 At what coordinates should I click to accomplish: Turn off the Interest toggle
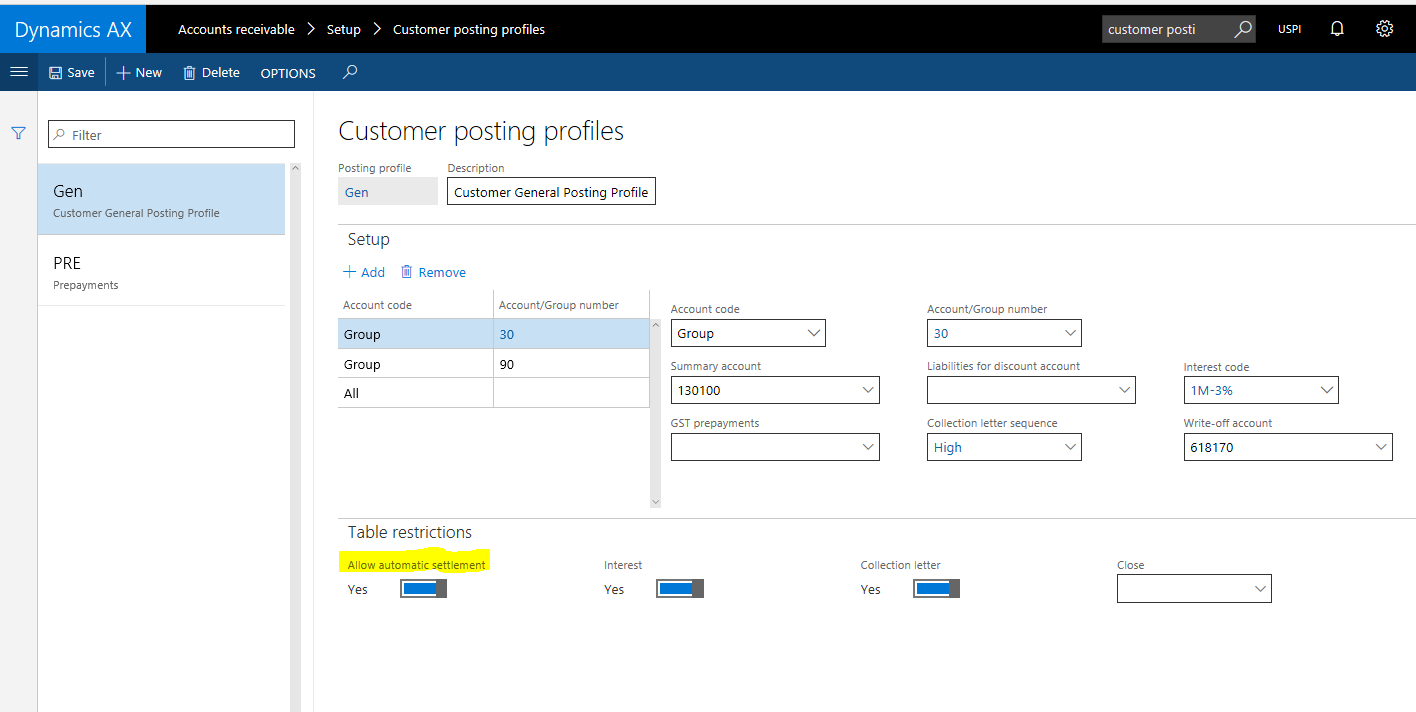pos(679,588)
